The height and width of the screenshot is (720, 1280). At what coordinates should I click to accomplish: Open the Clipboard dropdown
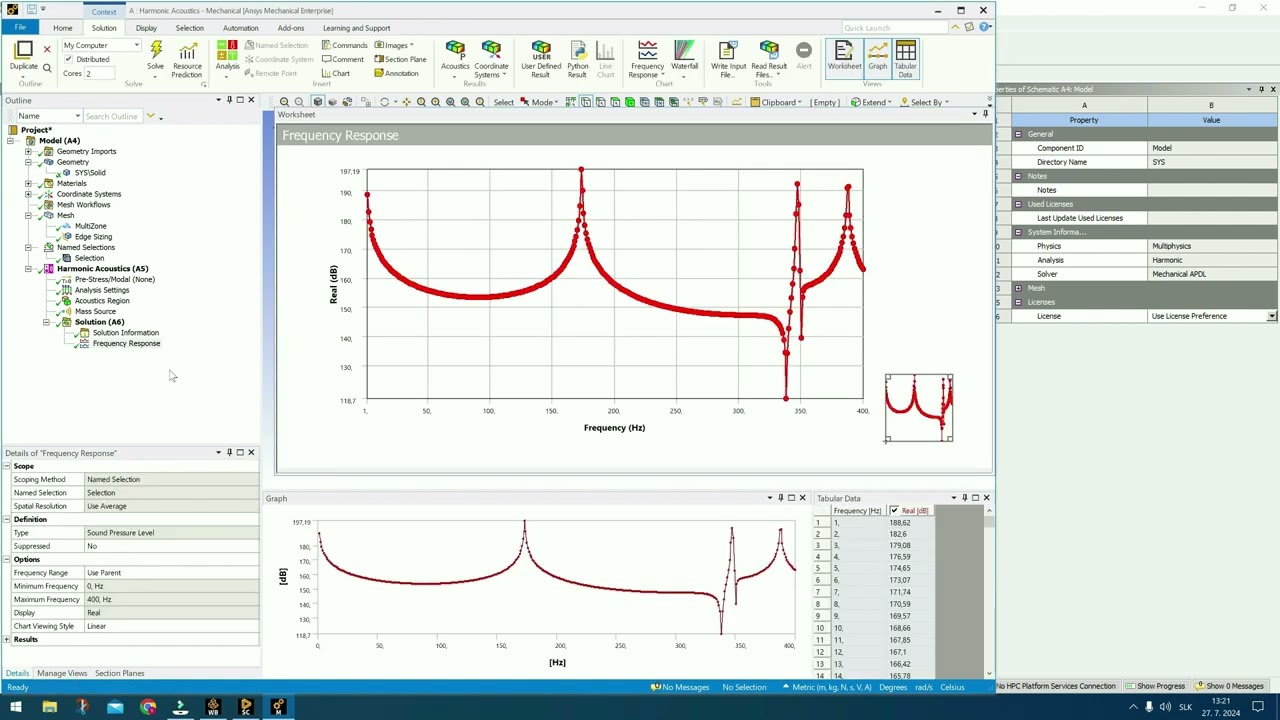click(x=776, y=102)
